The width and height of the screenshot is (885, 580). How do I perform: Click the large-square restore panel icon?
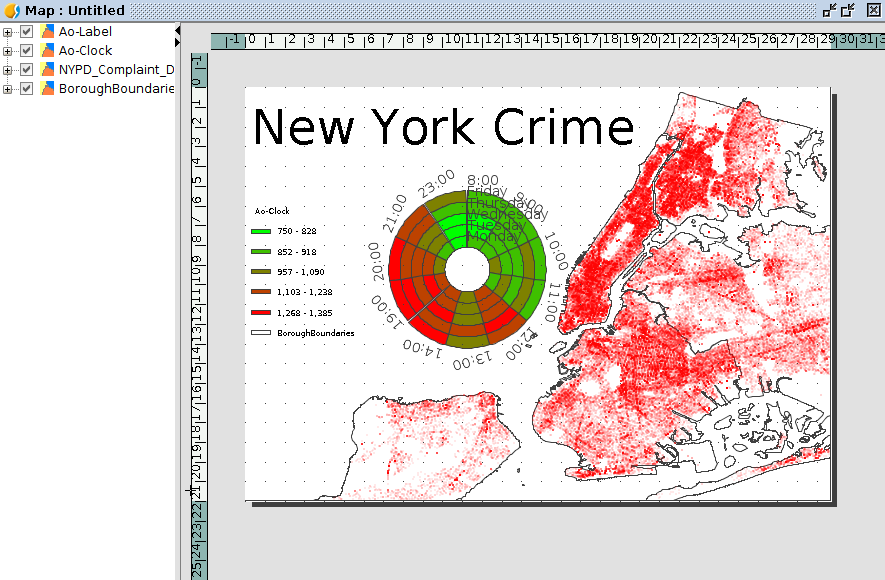coord(848,10)
